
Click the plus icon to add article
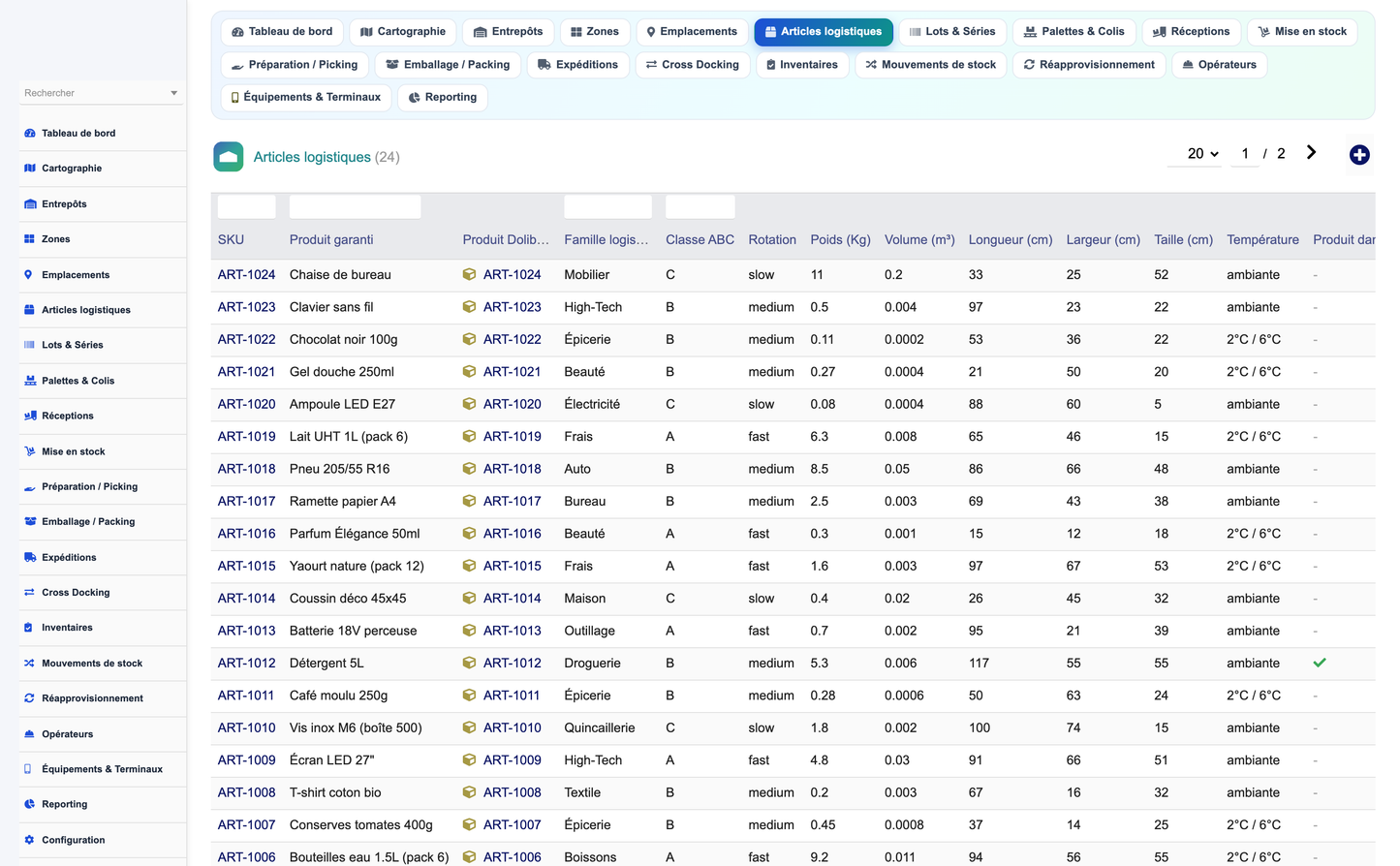click(x=1359, y=155)
